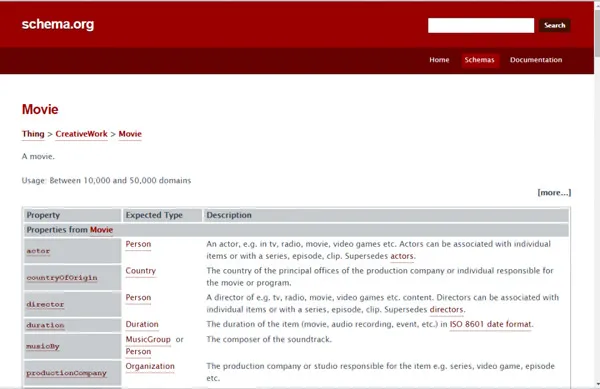
Task: Open the ISO 8601 date format link
Action: [491, 324]
